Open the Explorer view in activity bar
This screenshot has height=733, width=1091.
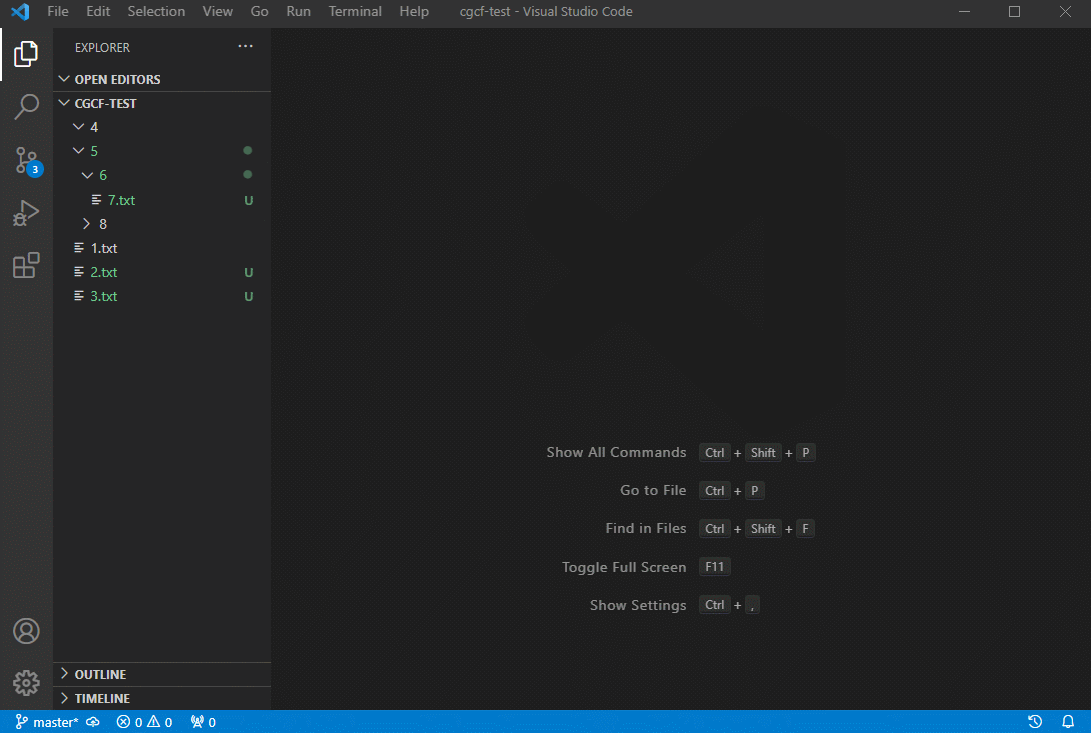[x=26, y=54]
